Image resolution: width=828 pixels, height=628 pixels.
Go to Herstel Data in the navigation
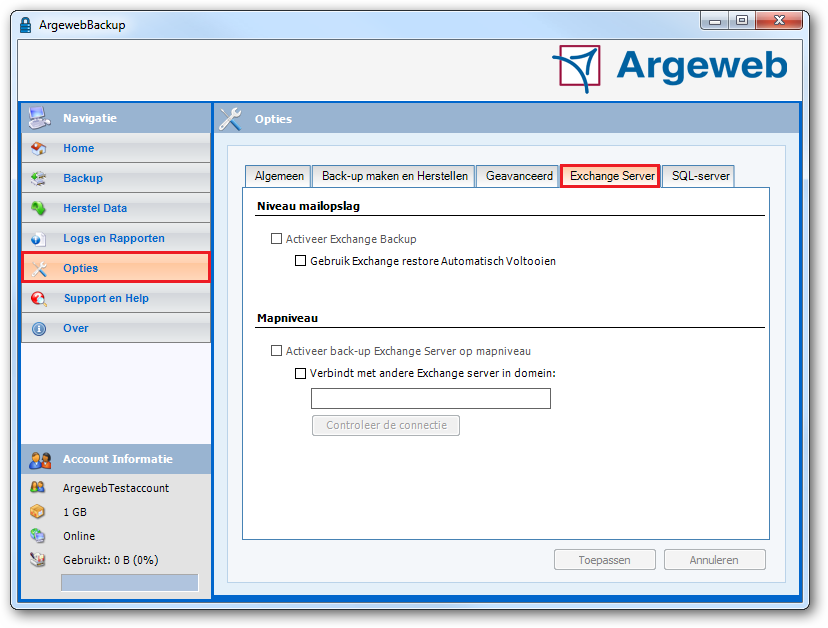[116, 208]
